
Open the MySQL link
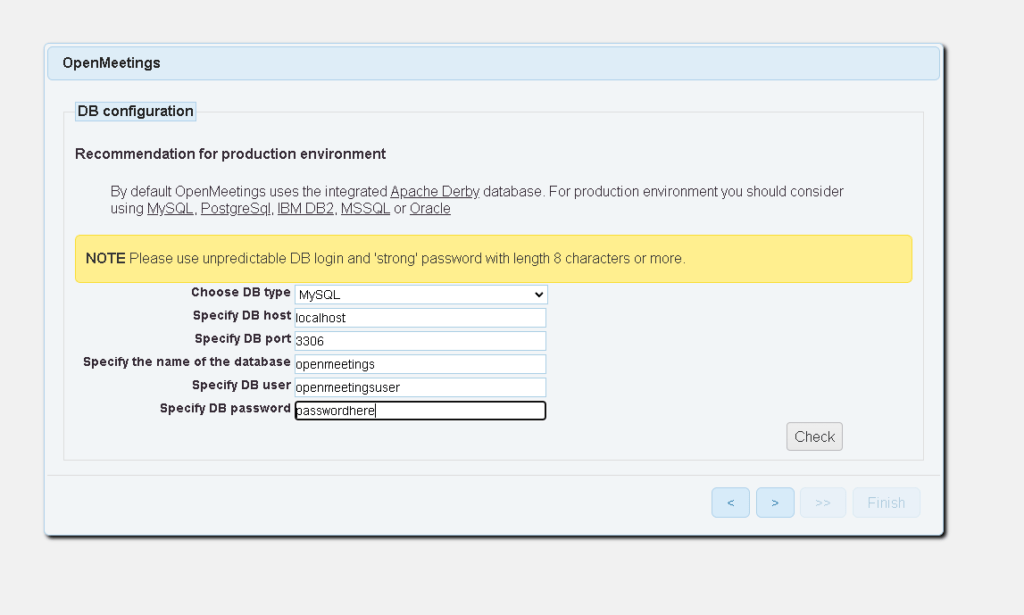pos(170,209)
